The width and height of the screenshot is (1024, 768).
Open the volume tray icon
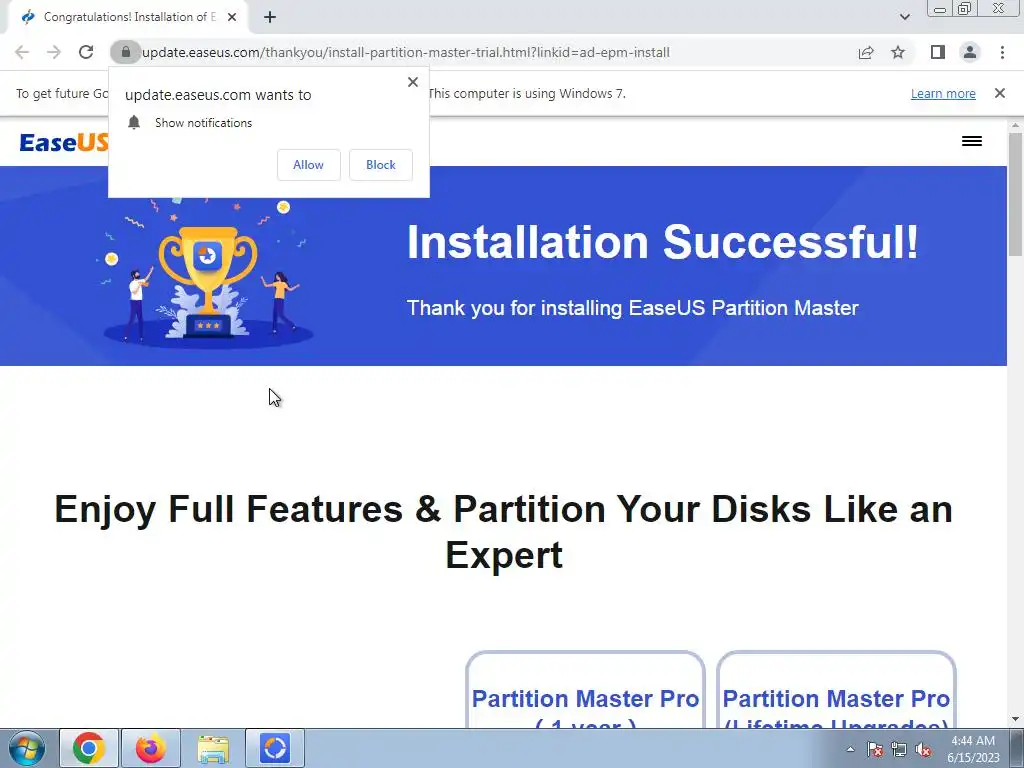[923, 750]
